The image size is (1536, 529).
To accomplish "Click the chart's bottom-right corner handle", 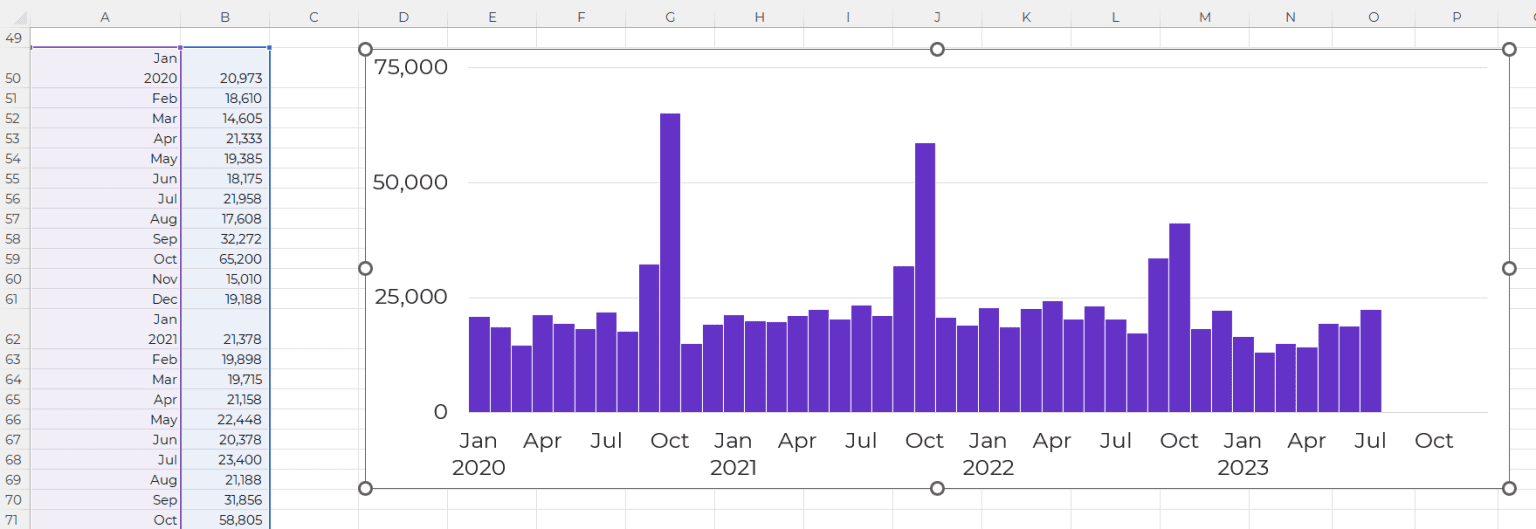I will click(1509, 488).
